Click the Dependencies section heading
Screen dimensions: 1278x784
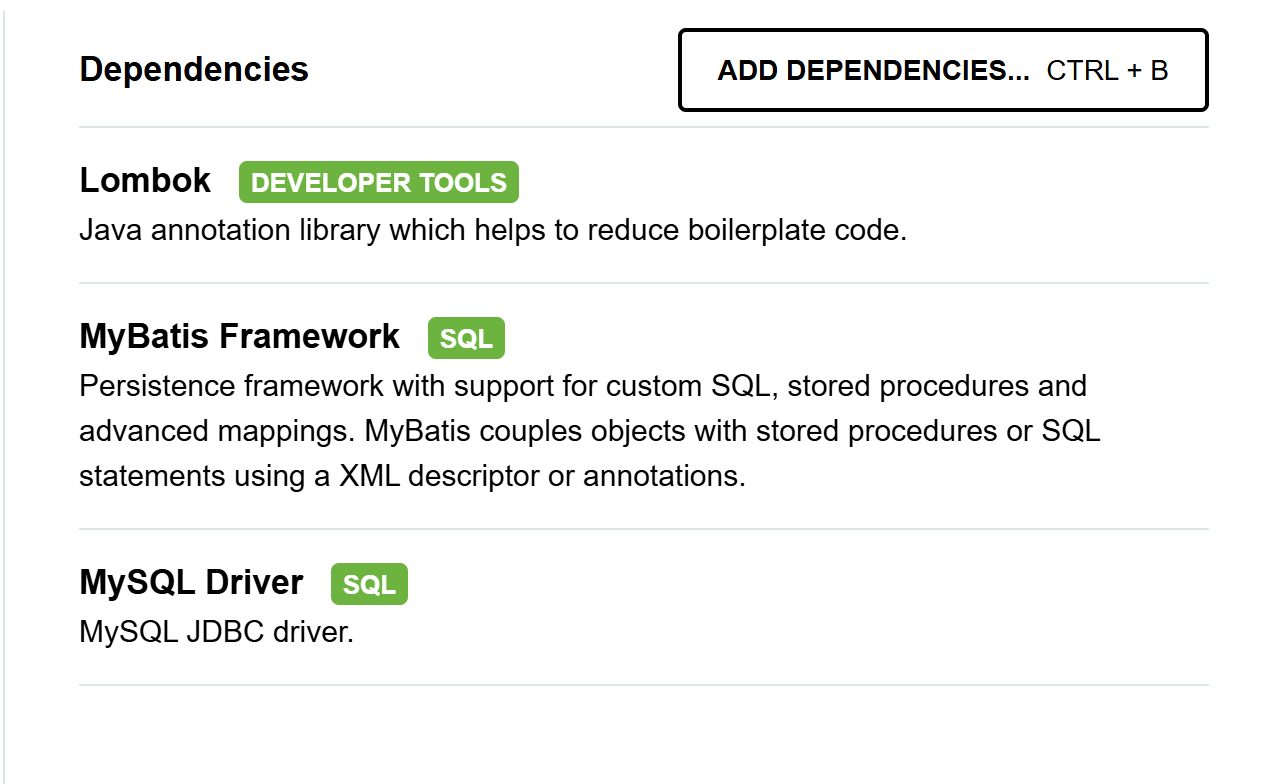tap(194, 70)
